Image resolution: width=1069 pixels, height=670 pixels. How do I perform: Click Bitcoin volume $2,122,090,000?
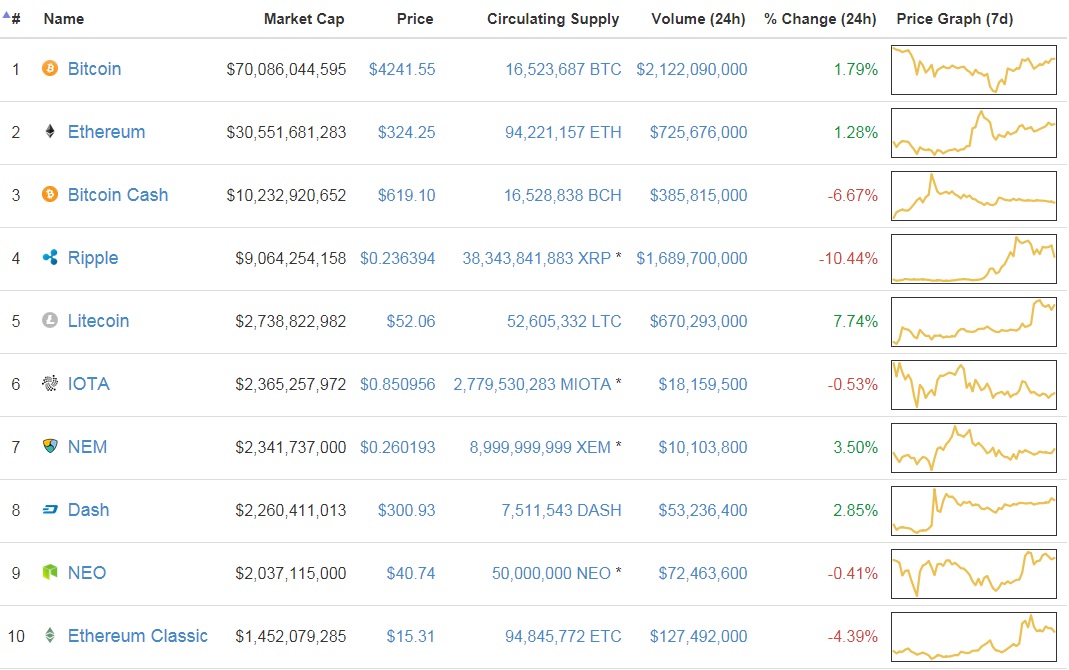692,70
